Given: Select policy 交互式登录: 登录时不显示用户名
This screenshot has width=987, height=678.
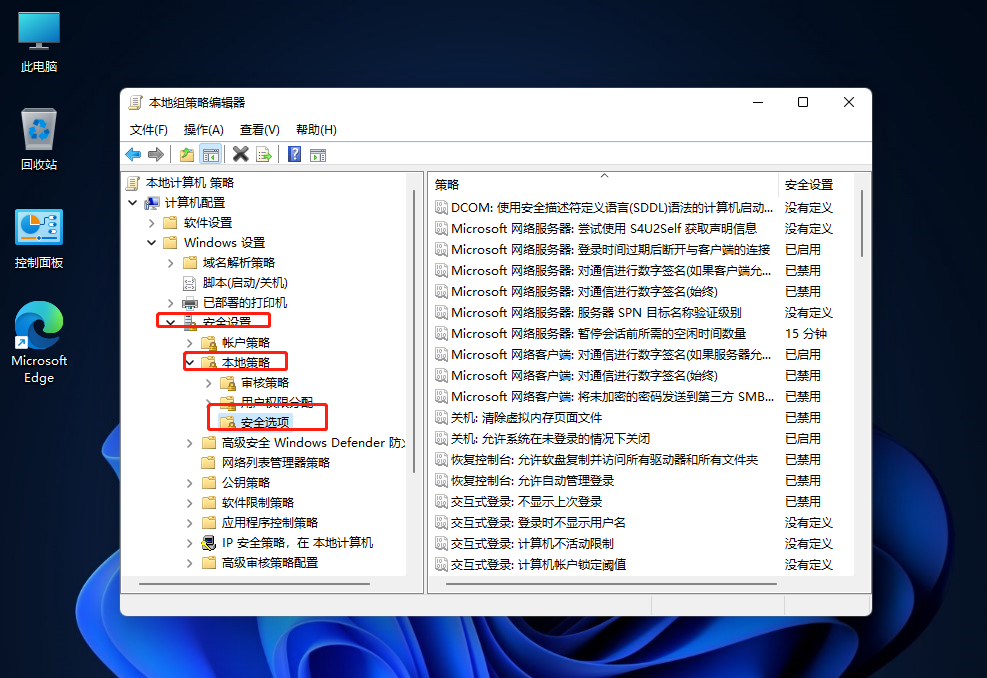Looking at the screenshot, I should coord(538,523).
